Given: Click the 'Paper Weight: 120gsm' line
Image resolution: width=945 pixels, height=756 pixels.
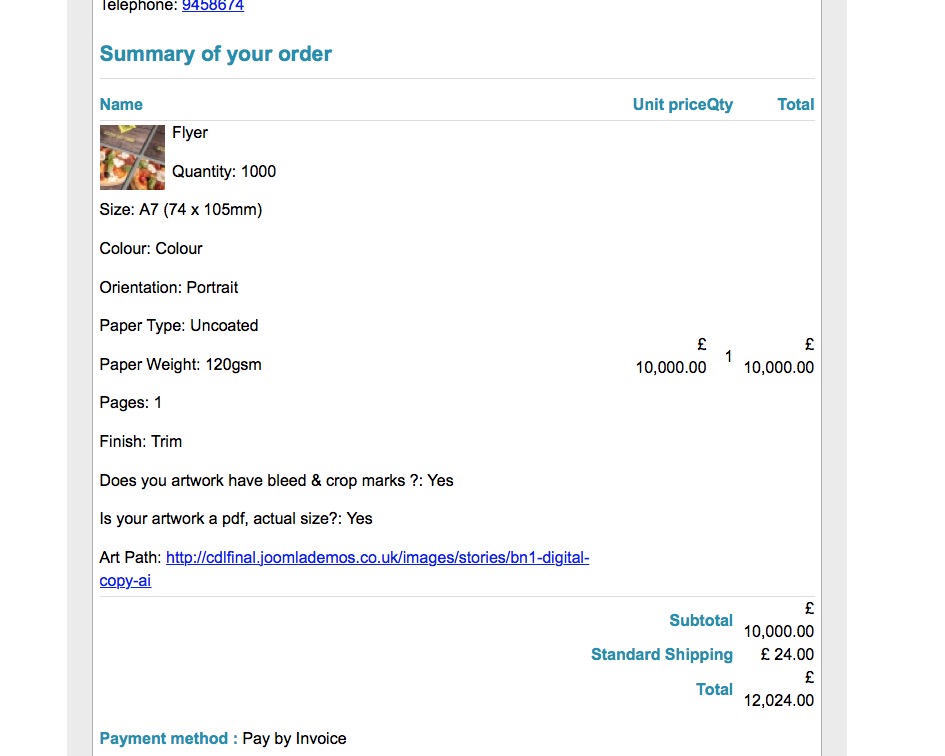Looking at the screenshot, I should tap(180, 365).
